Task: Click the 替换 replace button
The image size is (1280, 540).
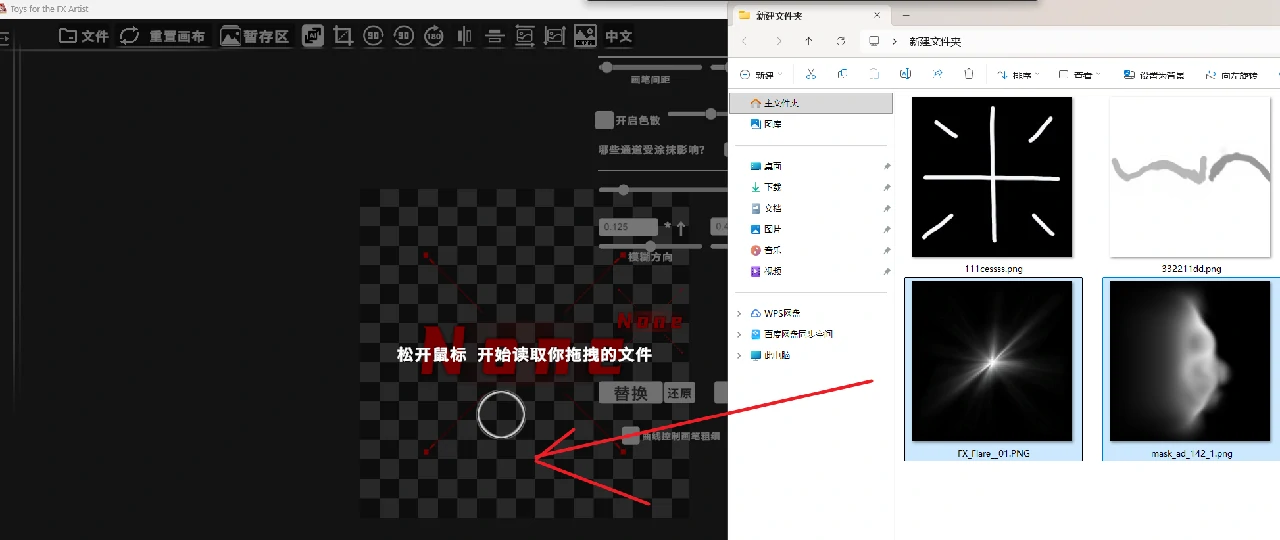Action: 630,393
